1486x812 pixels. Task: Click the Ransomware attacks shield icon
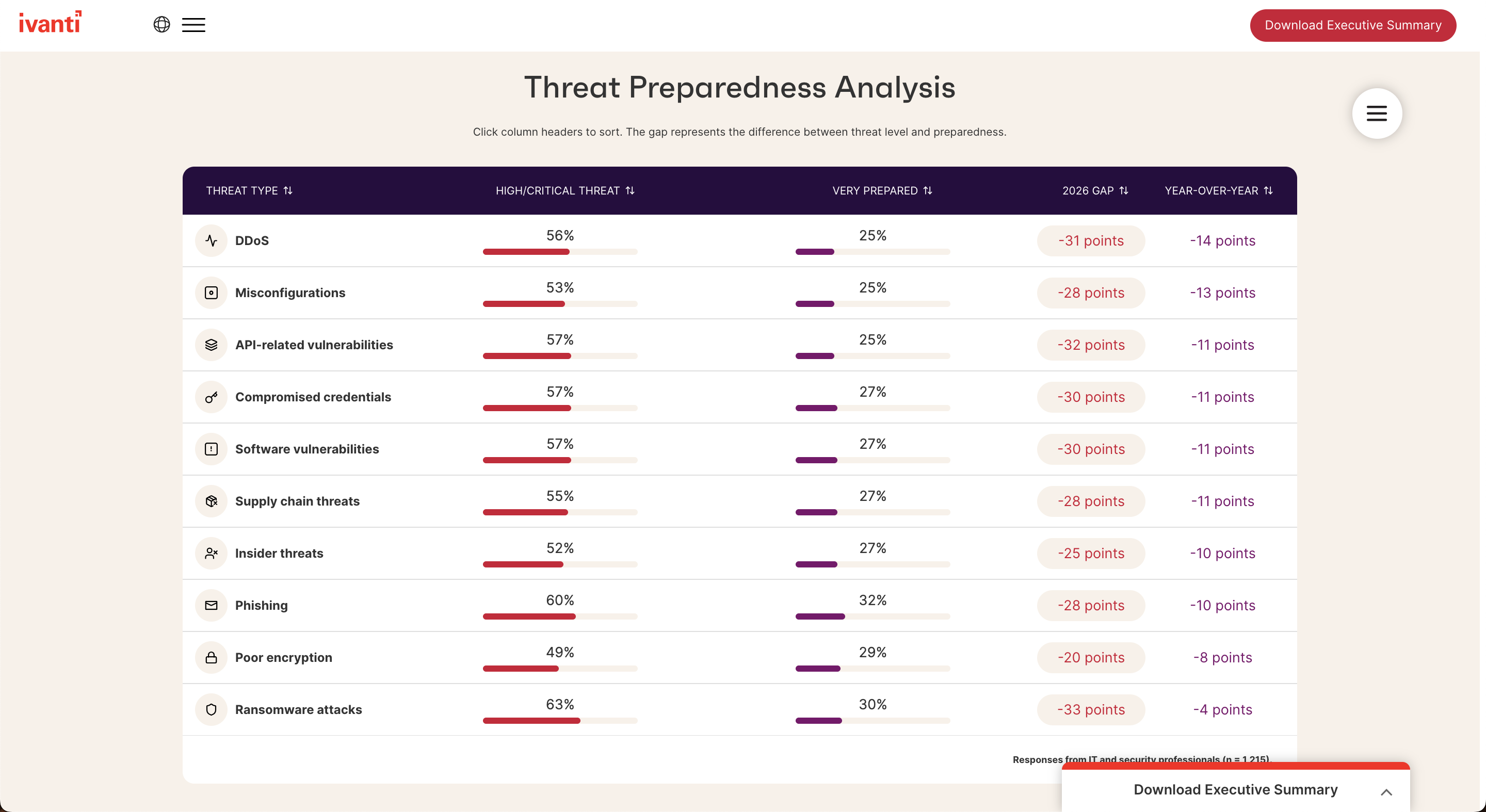(x=211, y=709)
